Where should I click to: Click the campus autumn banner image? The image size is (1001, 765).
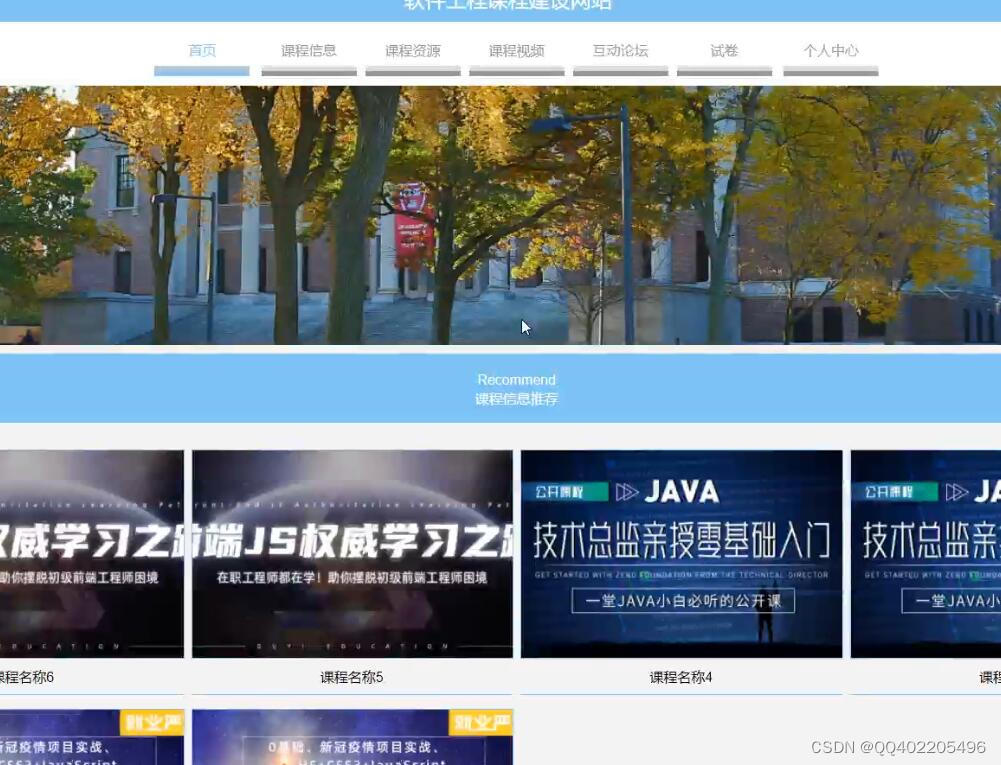tap(500, 215)
